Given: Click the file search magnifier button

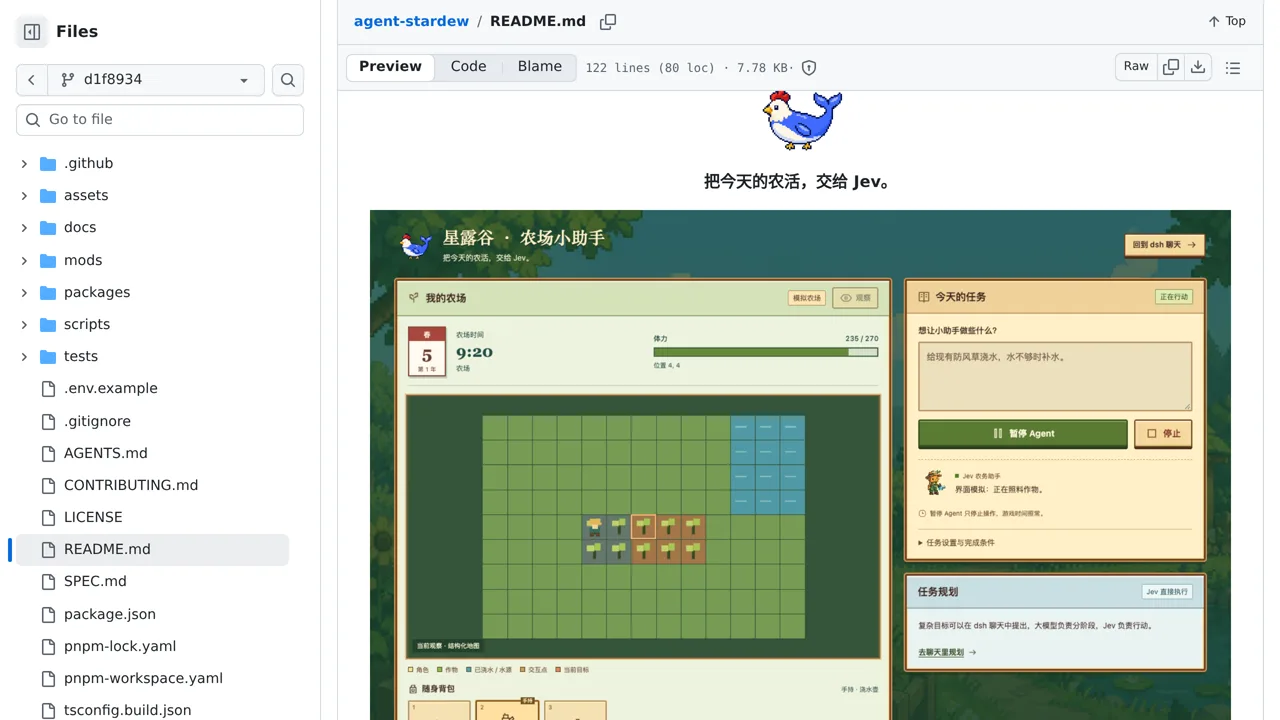Looking at the screenshot, I should point(288,80).
